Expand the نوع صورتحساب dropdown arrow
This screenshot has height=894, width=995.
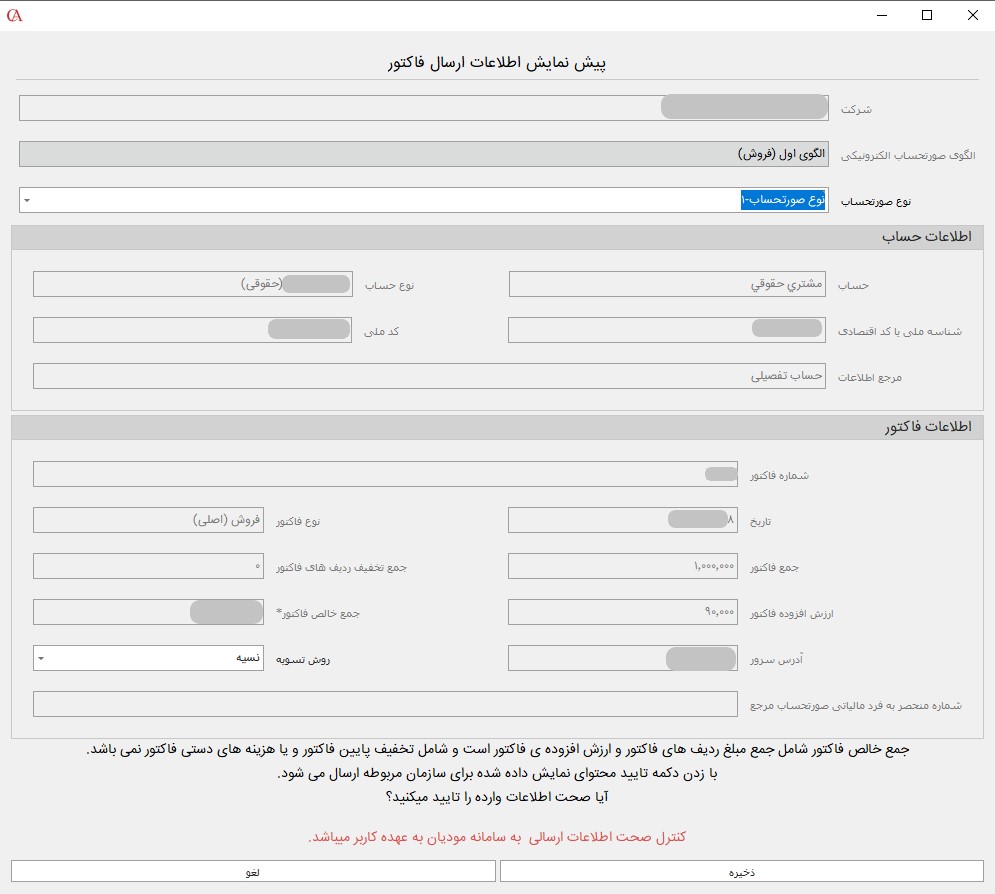(27, 200)
